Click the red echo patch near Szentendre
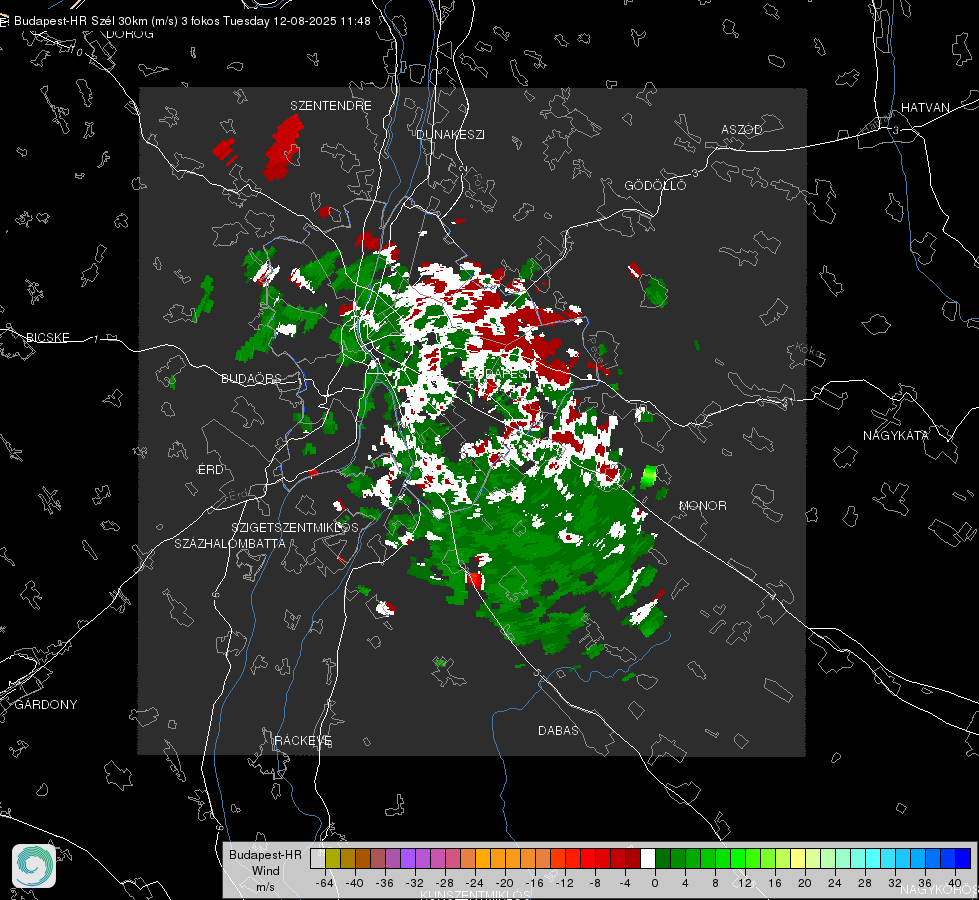979x900 pixels. coord(283,147)
